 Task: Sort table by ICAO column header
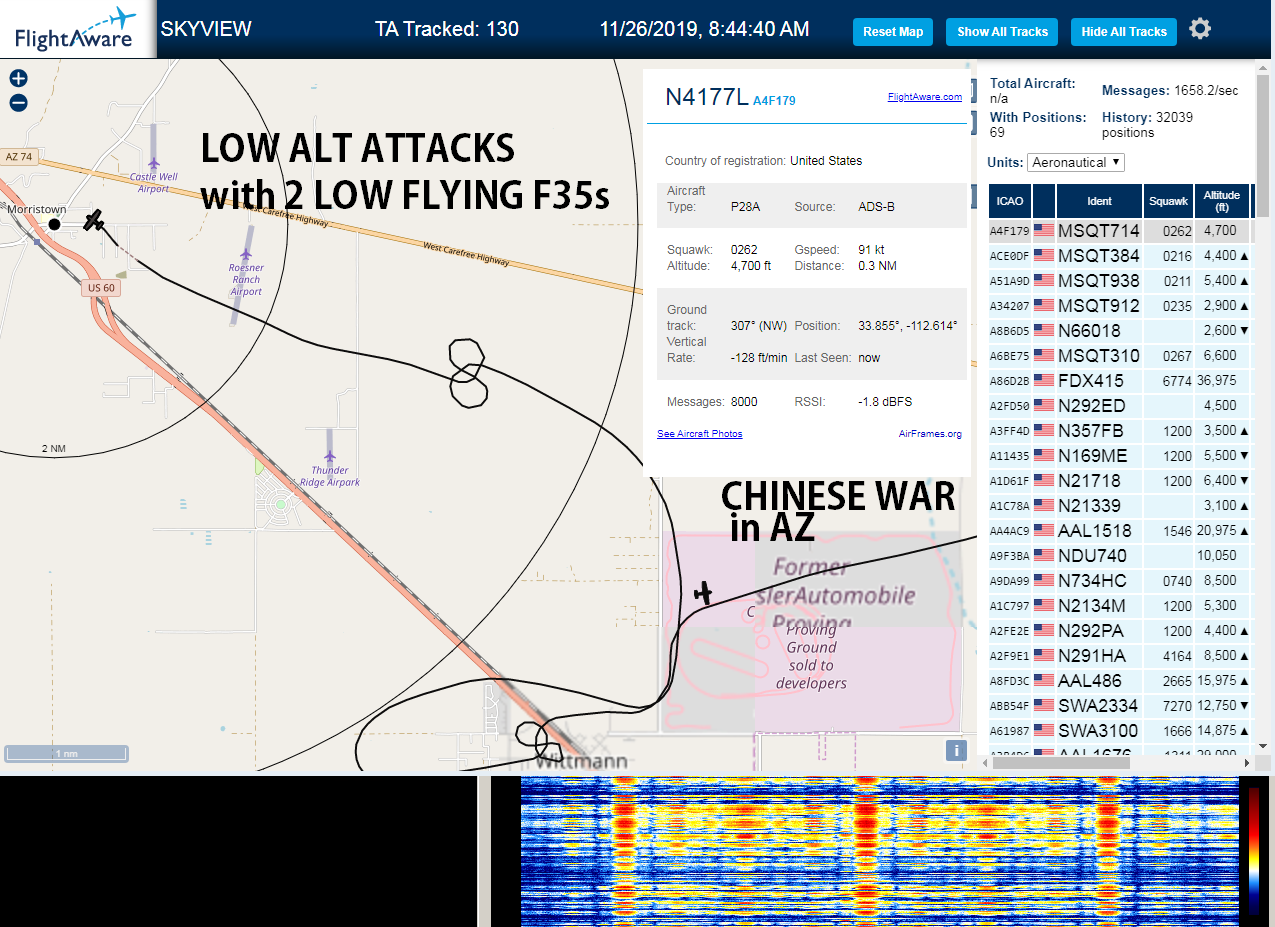[1010, 201]
